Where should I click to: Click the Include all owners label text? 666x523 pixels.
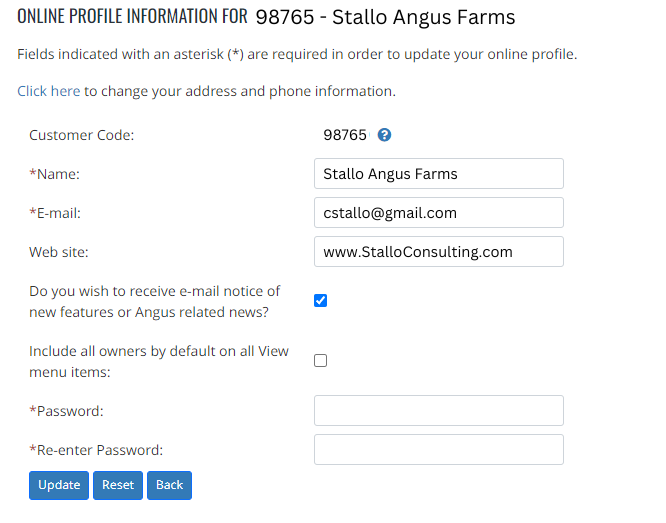[x=159, y=362]
